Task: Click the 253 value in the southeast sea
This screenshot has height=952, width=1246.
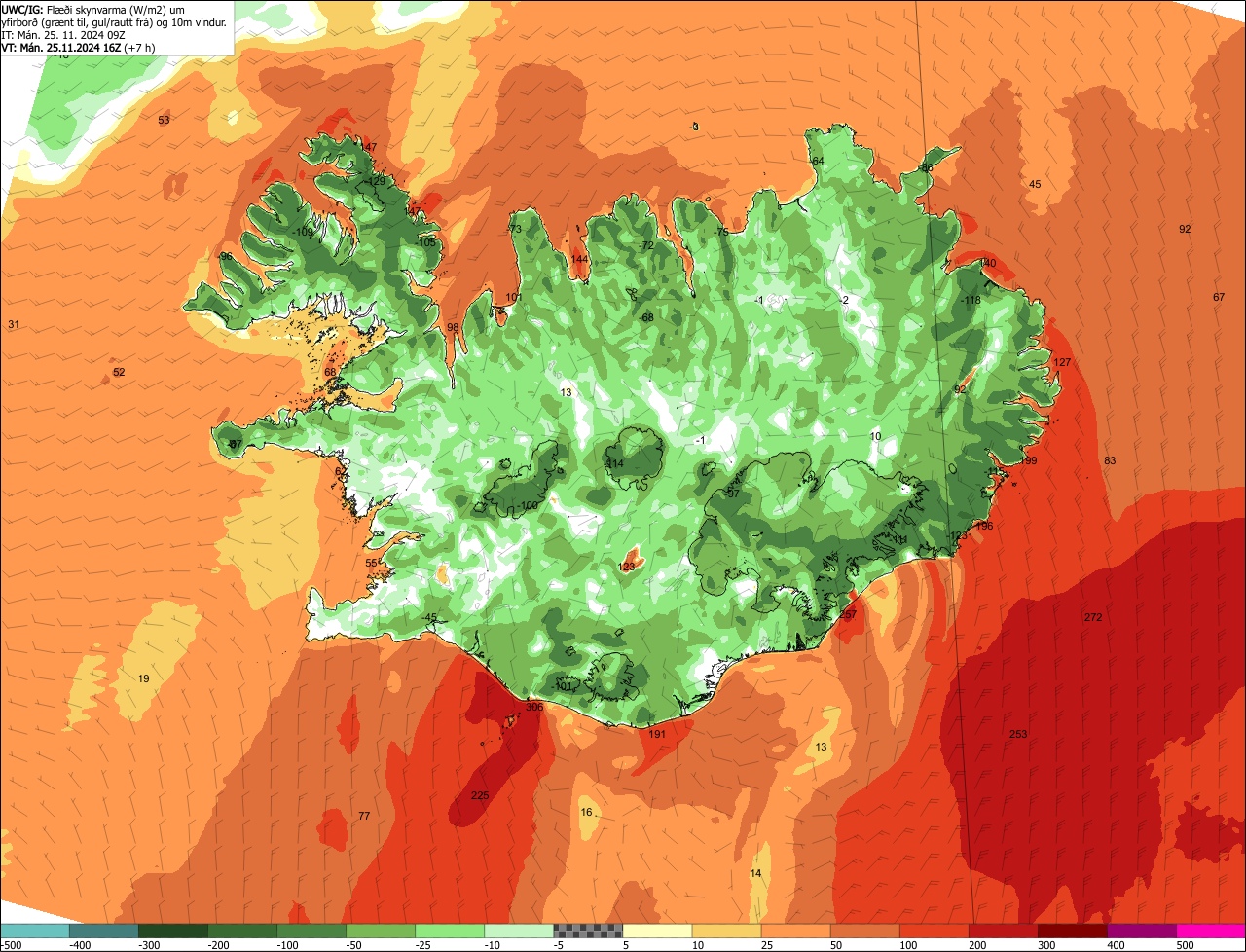Action: click(1018, 734)
